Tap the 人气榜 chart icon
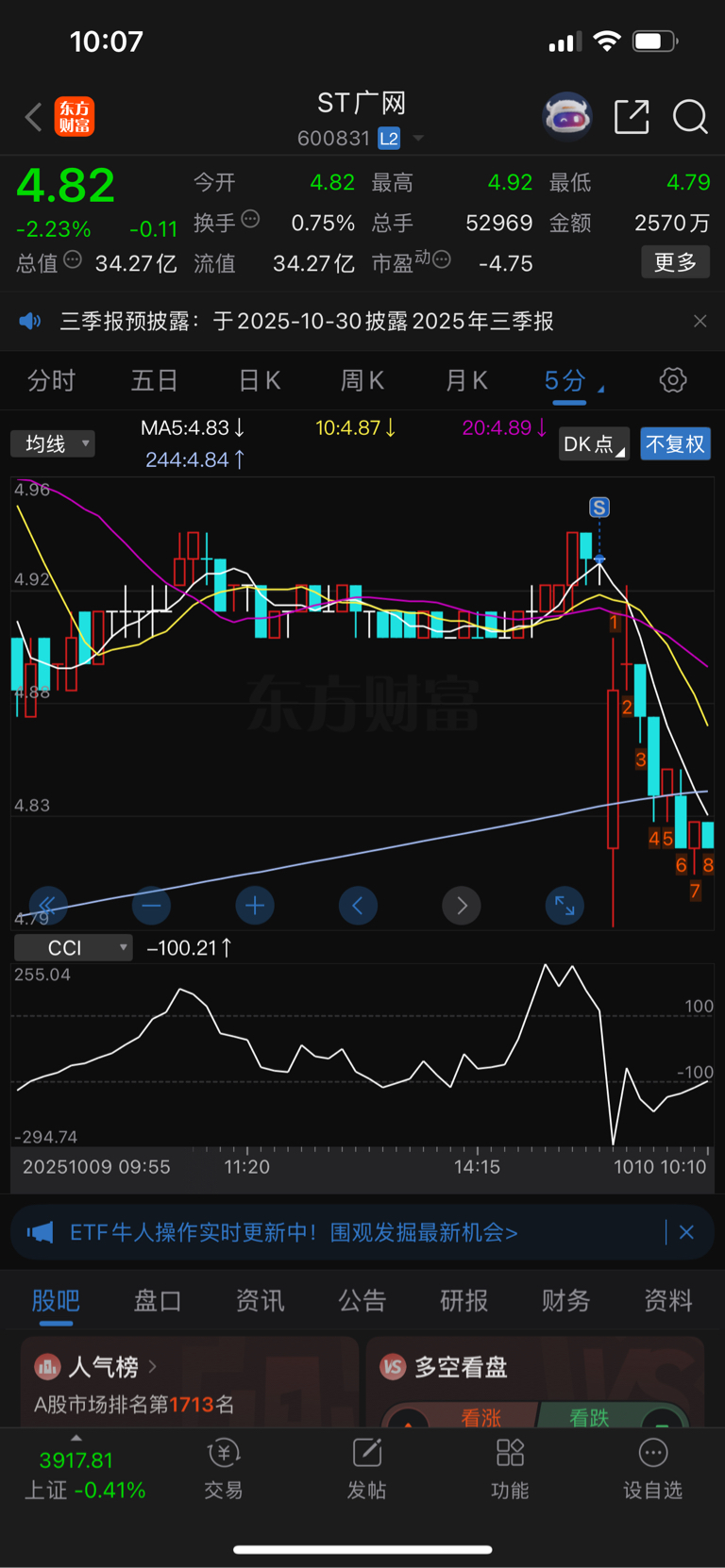Screen dimensions: 725x1568 click(47, 1366)
